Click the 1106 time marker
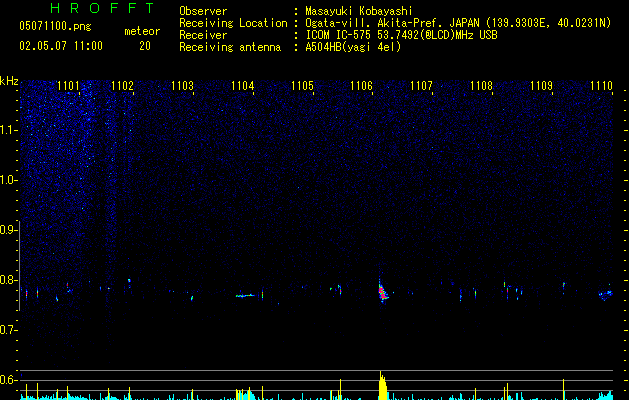 point(362,86)
